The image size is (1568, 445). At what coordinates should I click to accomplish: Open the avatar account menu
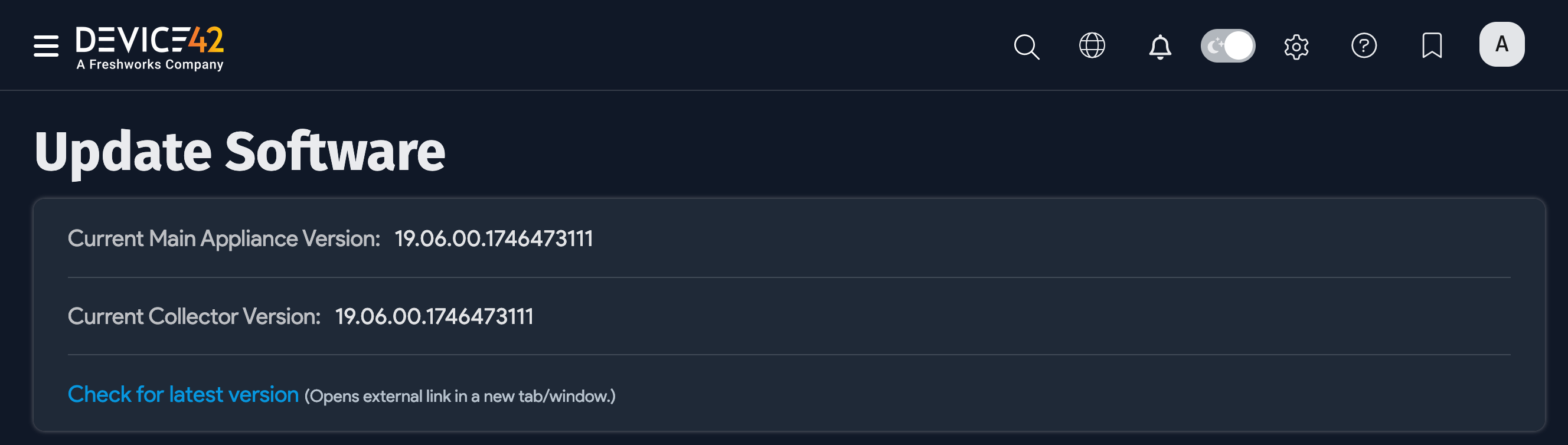click(1501, 44)
